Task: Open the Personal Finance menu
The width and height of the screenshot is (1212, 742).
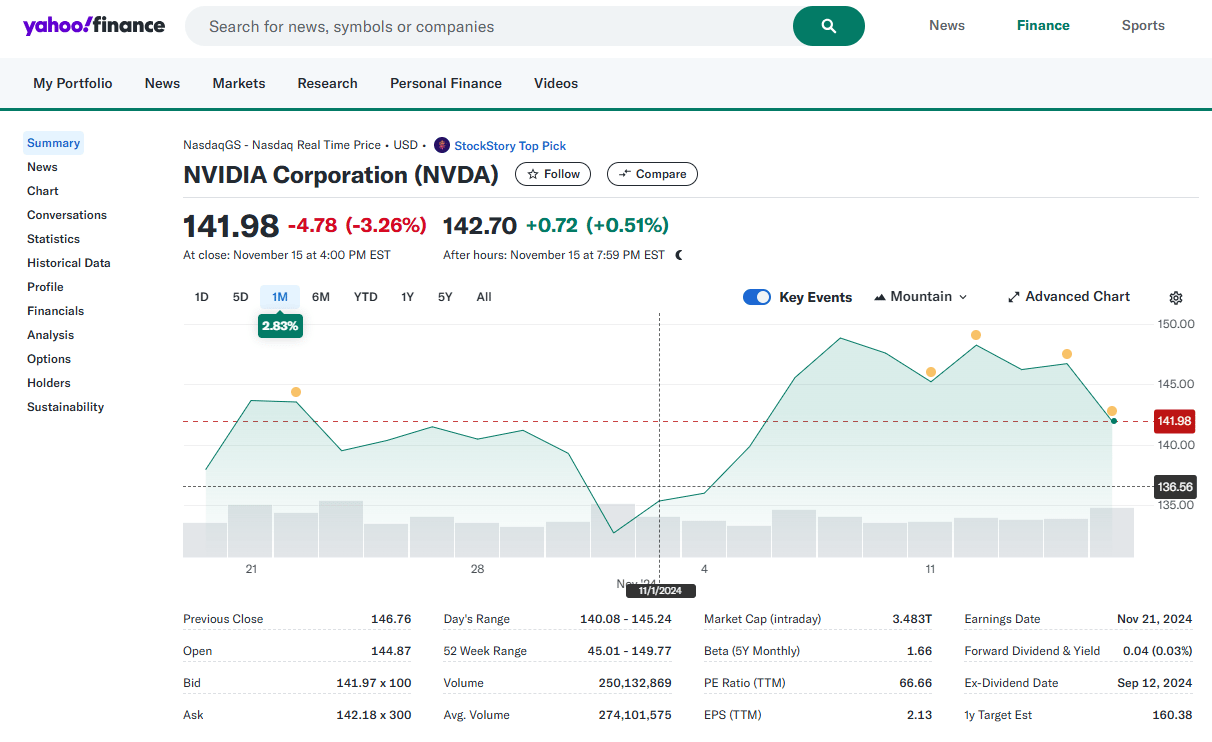Action: coord(446,84)
